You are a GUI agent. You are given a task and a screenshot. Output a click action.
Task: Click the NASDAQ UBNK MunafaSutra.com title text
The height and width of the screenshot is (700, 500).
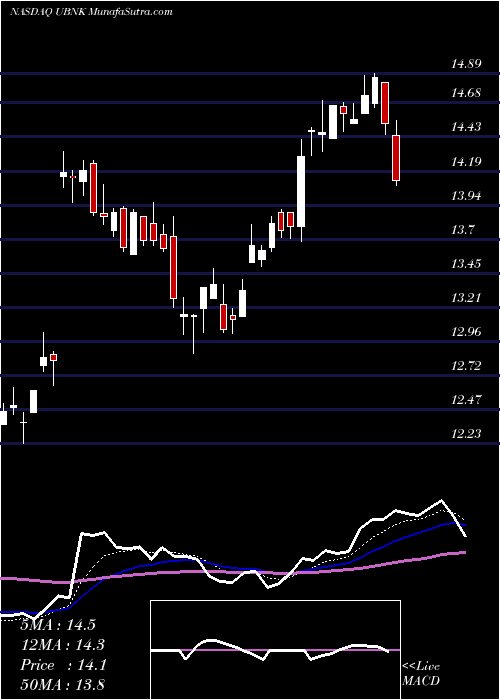91,12
